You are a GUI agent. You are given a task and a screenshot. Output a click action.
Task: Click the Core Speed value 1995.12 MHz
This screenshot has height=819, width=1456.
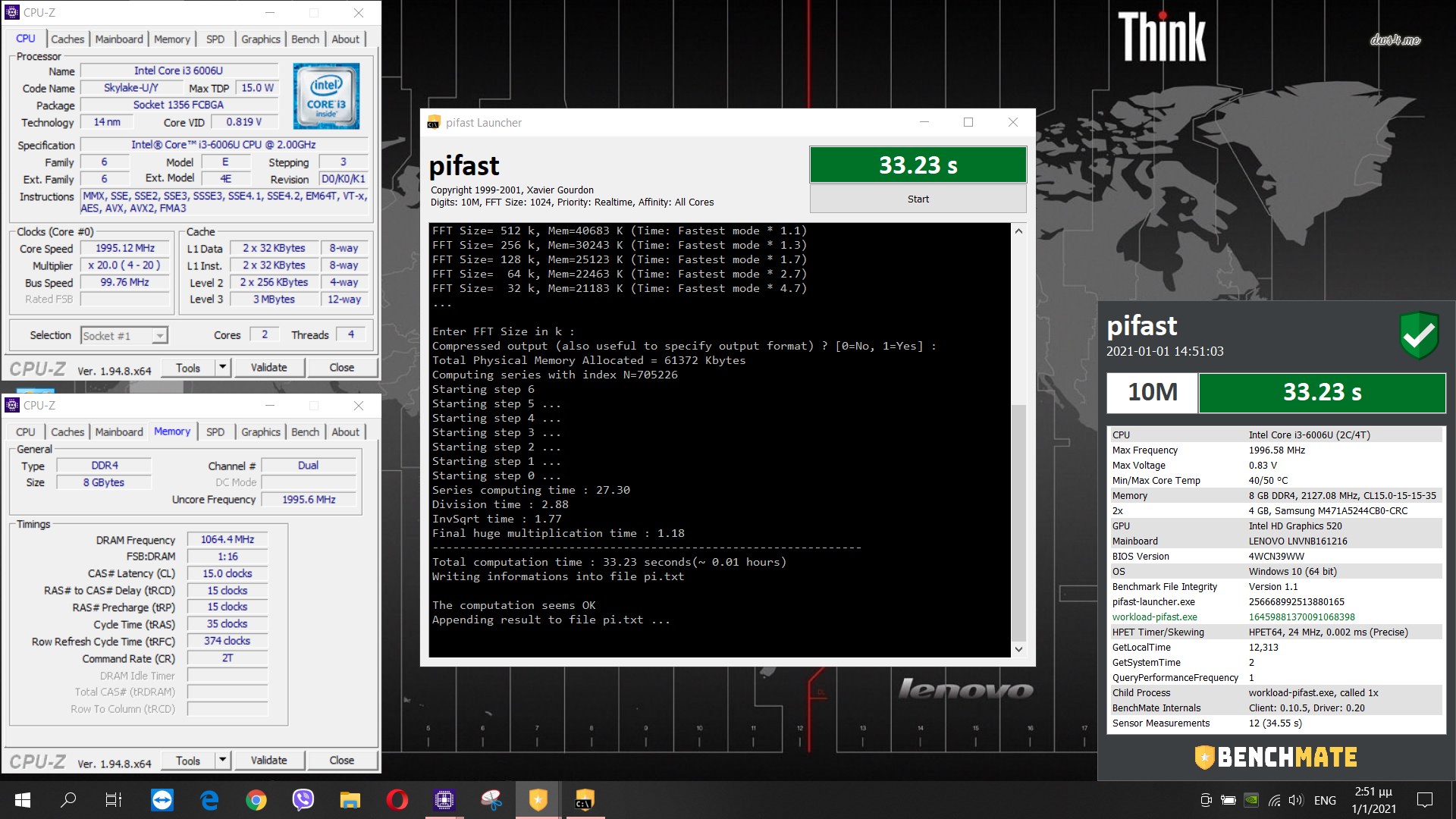coord(125,249)
